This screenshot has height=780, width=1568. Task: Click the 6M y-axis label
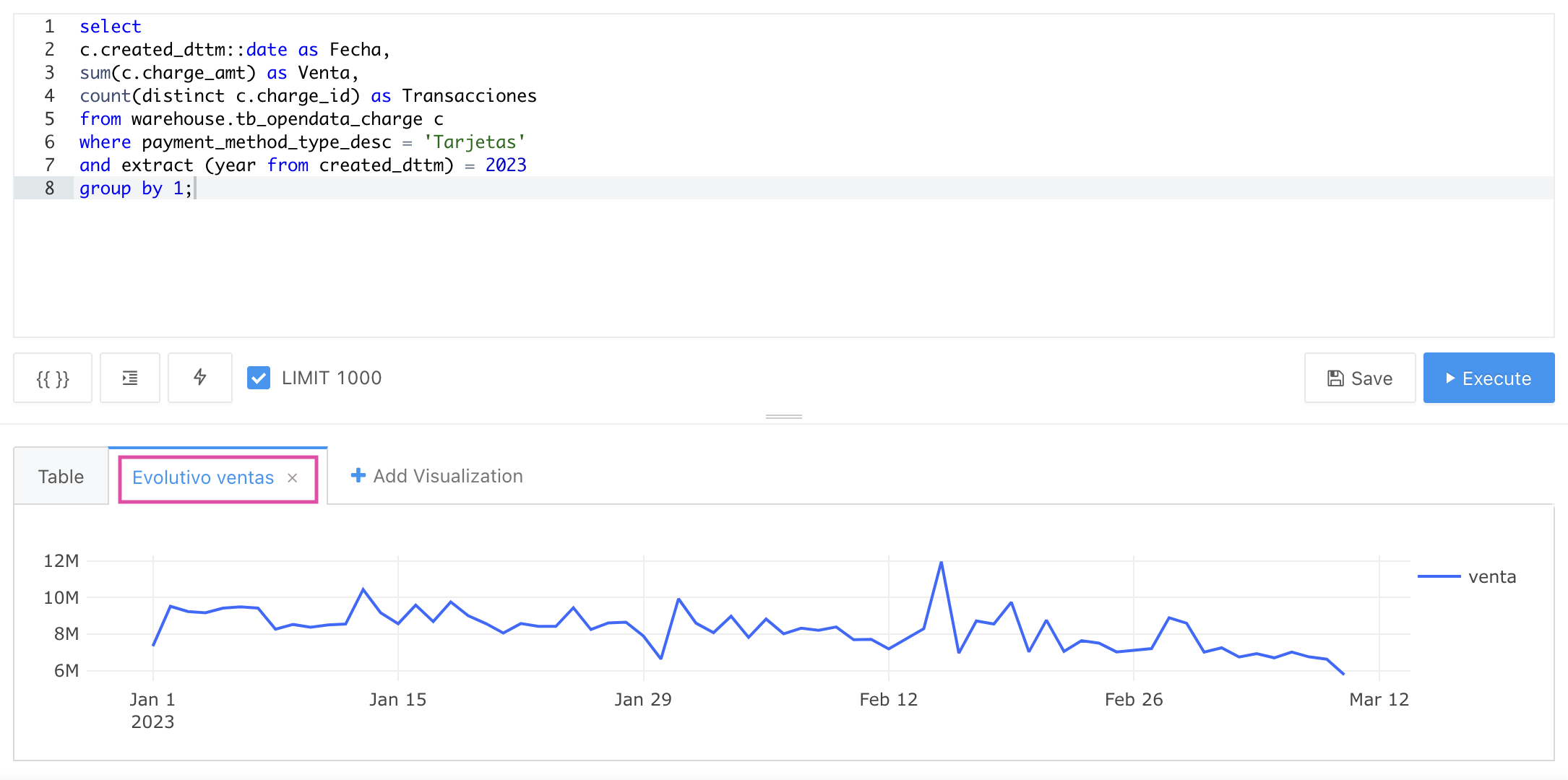pos(66,670)
